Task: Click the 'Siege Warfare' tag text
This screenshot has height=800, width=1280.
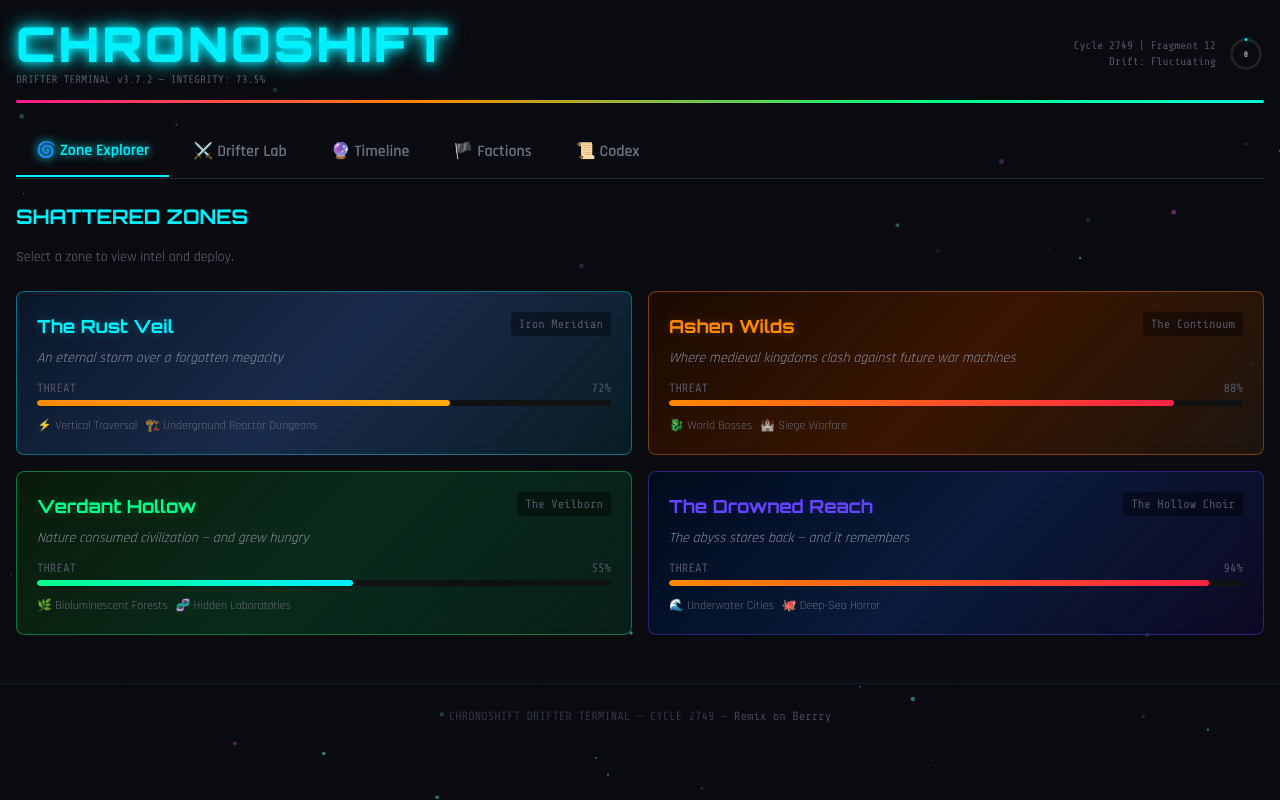Action: point(812,425)
